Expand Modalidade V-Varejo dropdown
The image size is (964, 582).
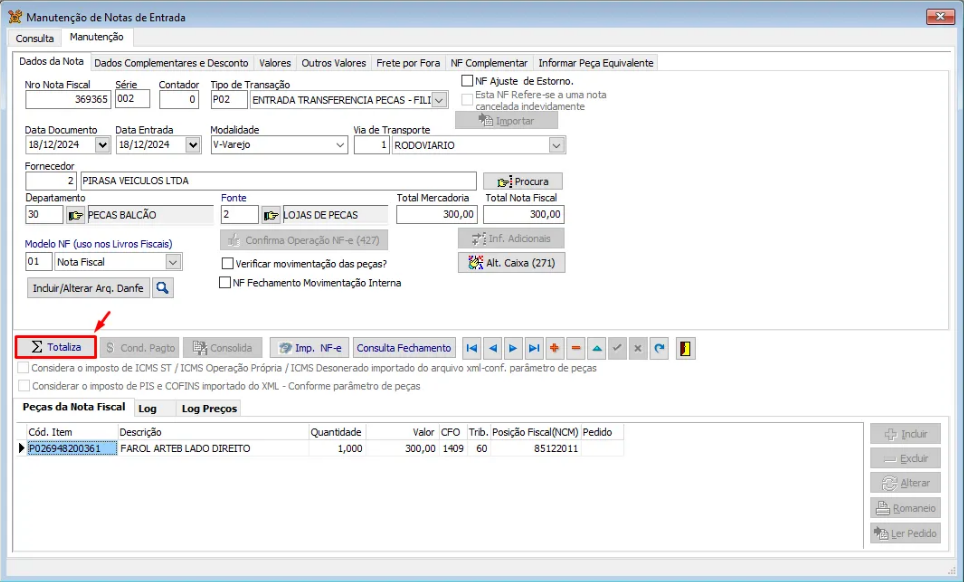340,145
